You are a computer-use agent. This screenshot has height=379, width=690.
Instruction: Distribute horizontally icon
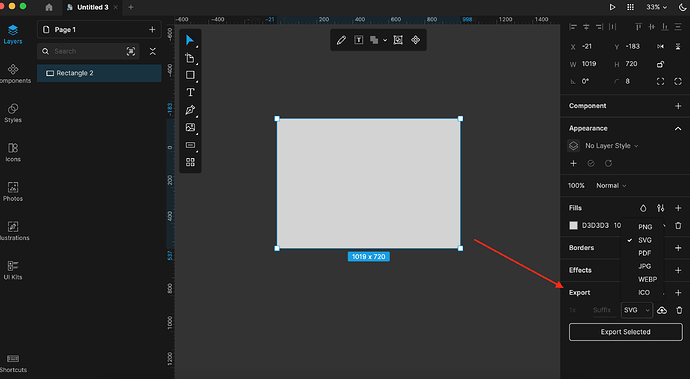613,27
